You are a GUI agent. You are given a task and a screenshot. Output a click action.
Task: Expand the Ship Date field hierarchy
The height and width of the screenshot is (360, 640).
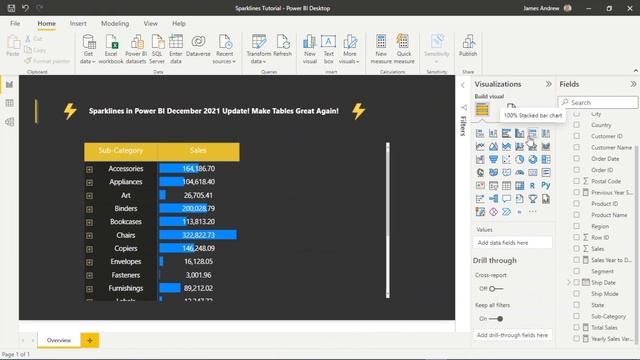tap(569, 282)
